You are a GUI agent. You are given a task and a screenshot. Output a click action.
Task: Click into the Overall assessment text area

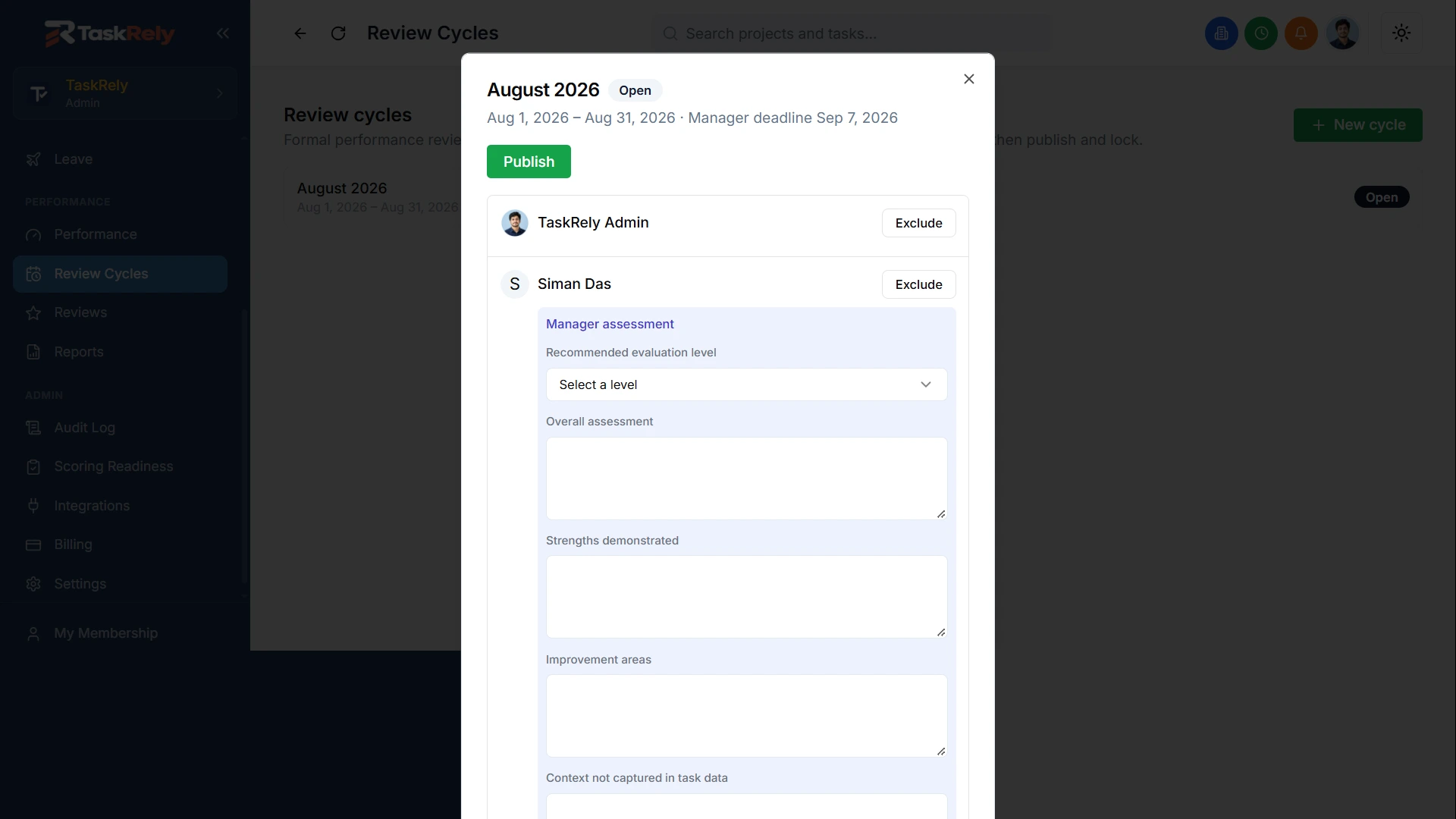pyautogui.click(x=746, y=479)
